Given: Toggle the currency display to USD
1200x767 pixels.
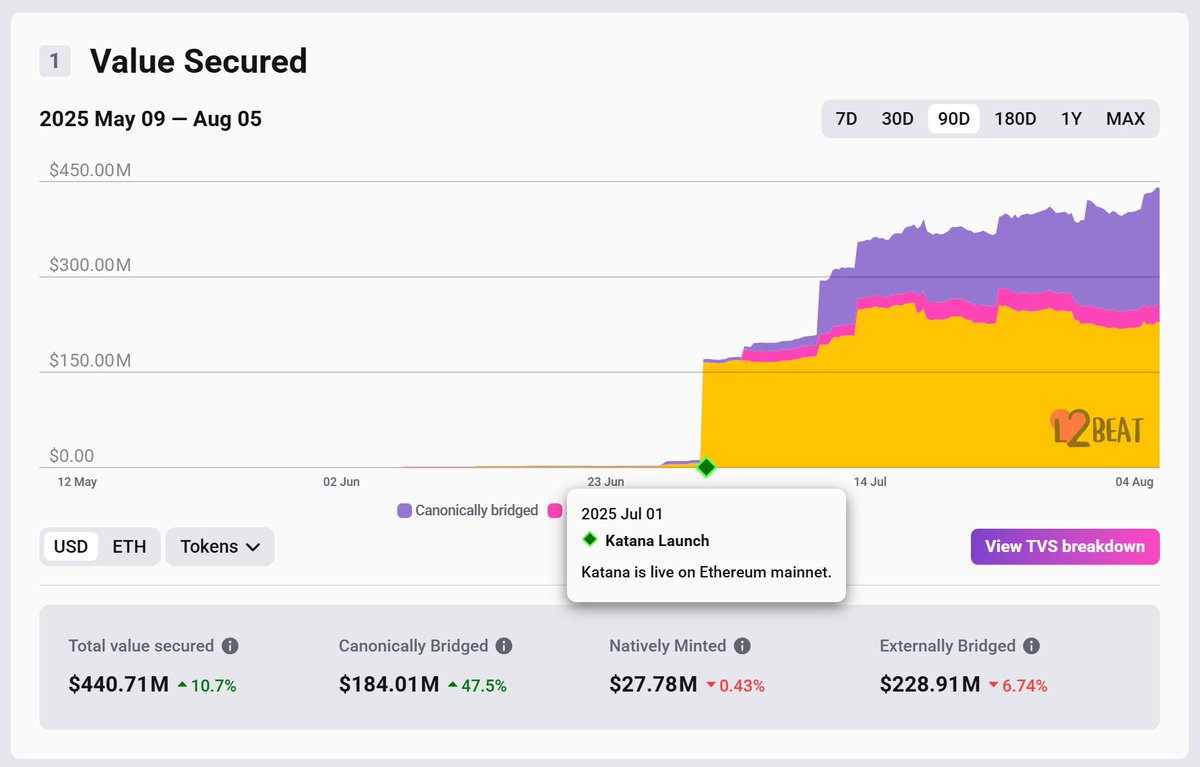Looking at the screenshot, I should click(x=70, y=546).
